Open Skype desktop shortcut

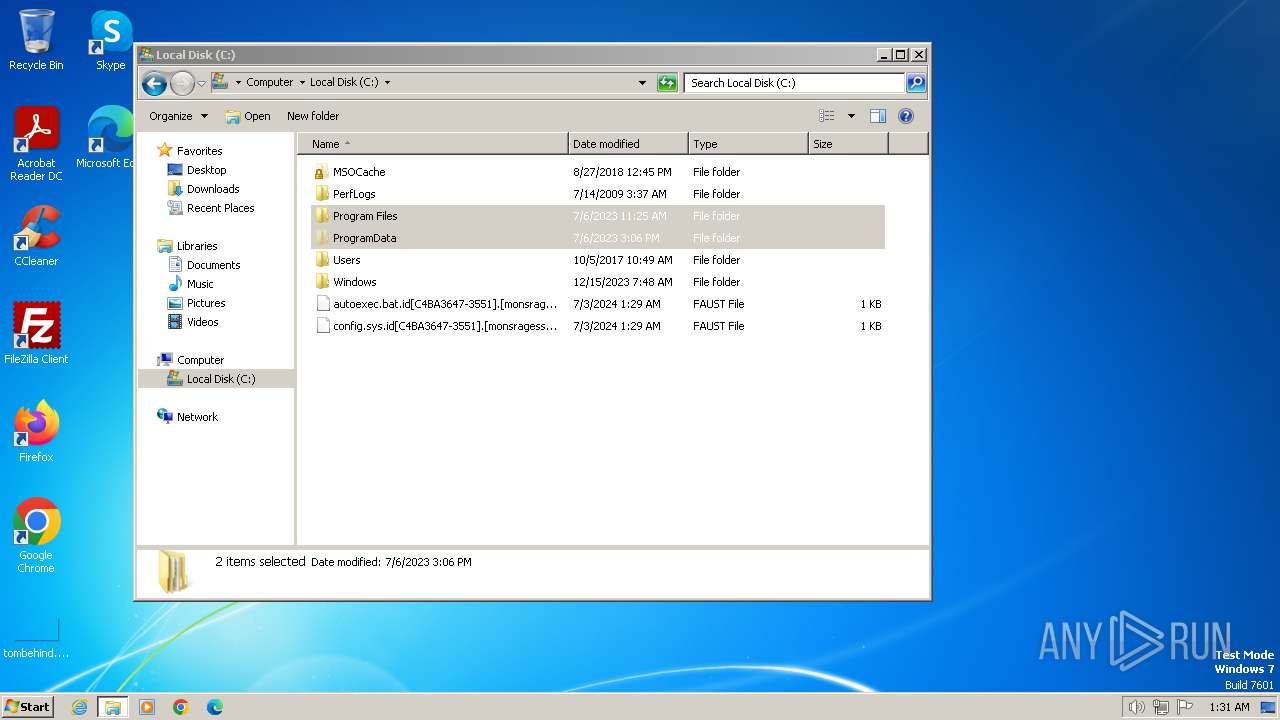point(110,40)
